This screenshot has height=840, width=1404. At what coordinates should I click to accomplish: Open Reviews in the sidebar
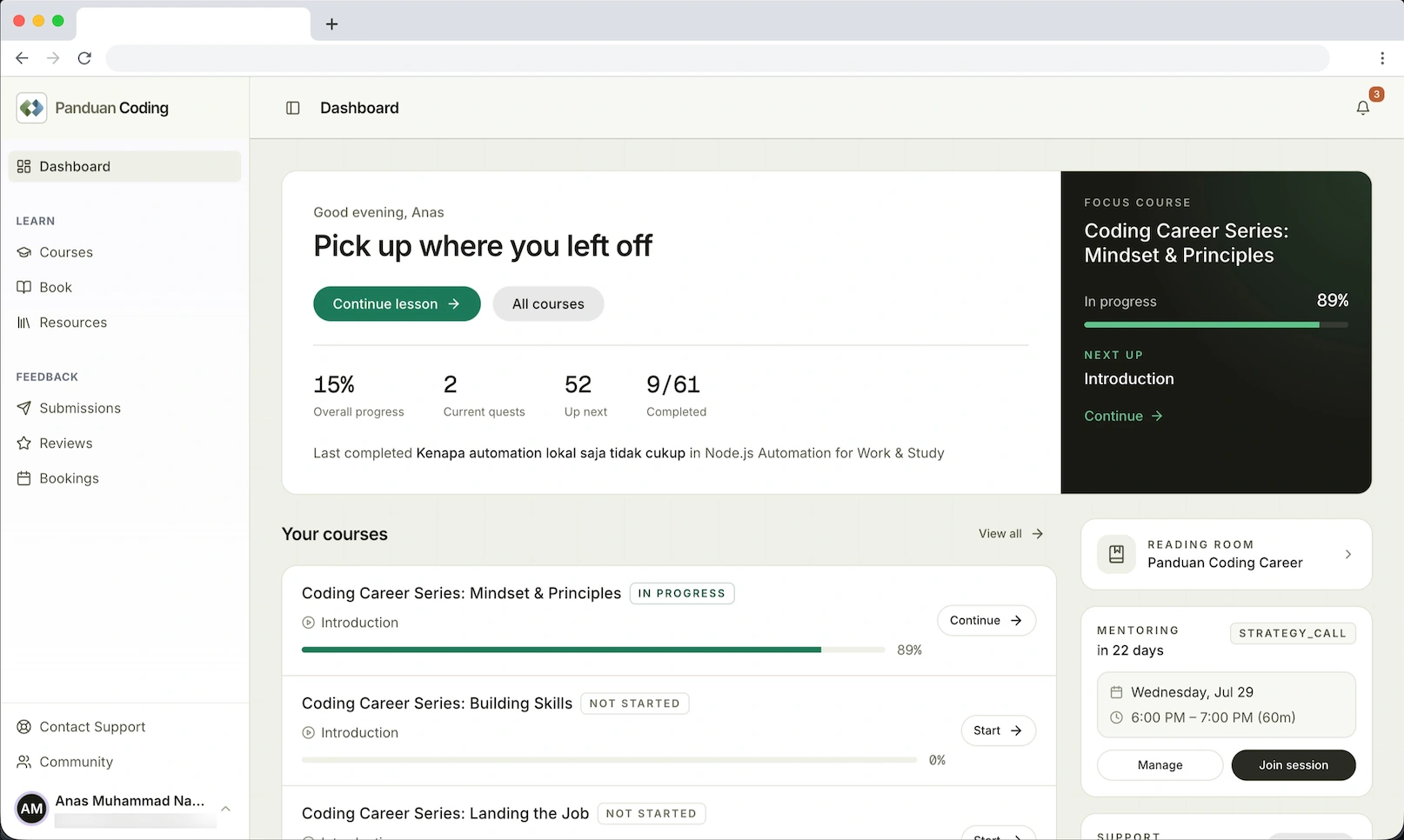124,443
